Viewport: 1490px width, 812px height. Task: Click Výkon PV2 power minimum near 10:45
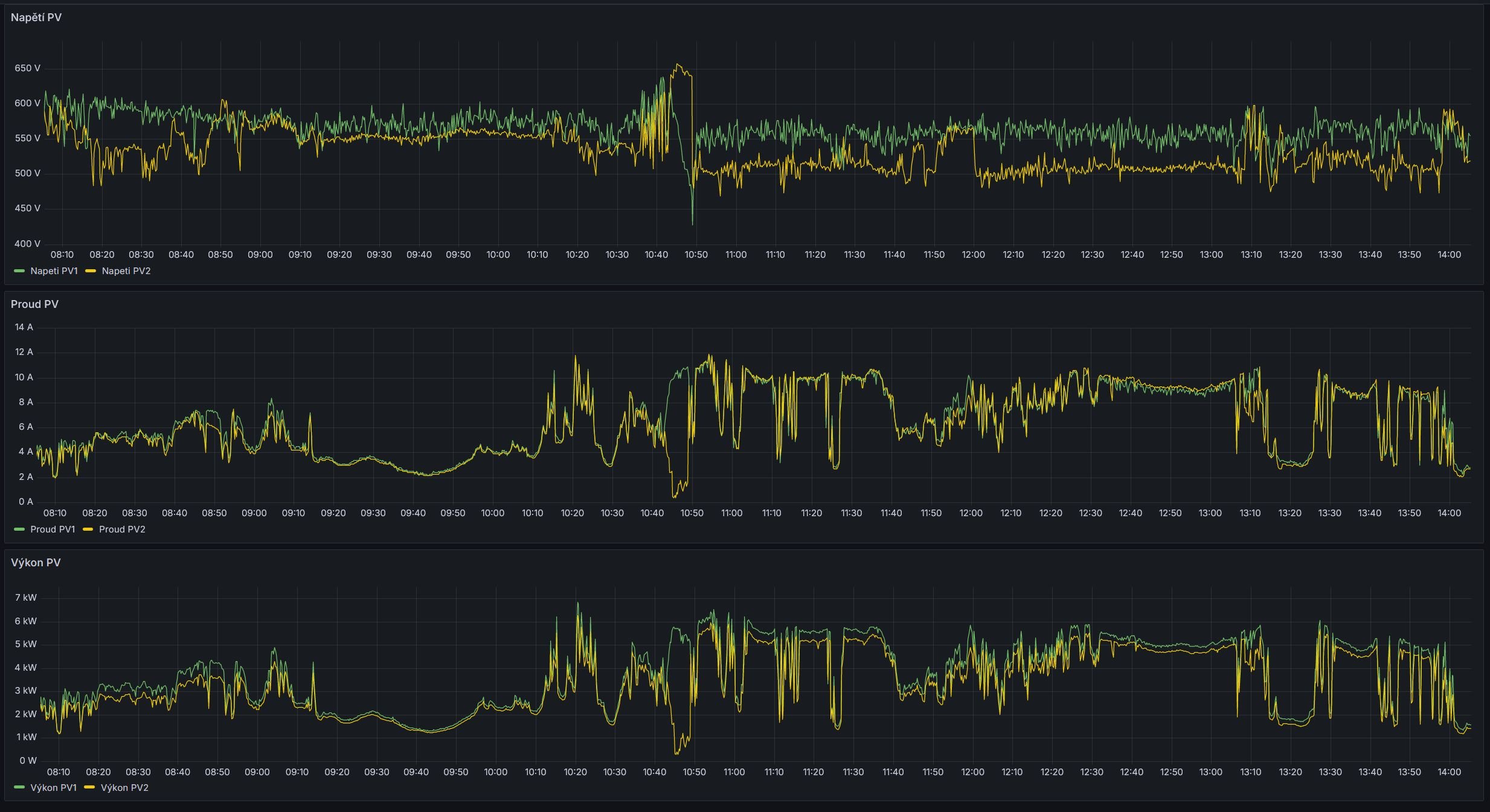[x=676, y=753]
